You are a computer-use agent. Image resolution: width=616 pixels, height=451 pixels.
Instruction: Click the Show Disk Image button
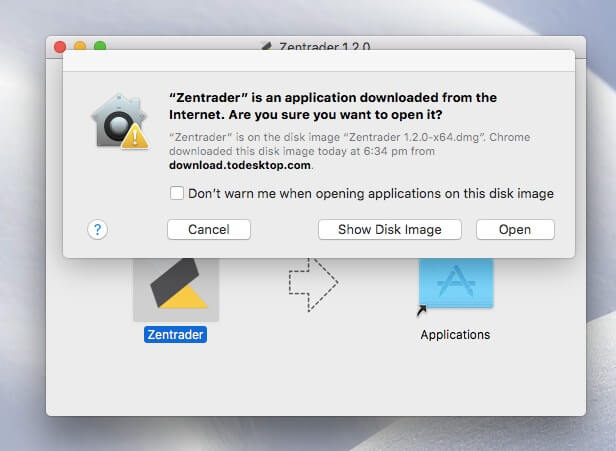pyautogui.click(x=389, y=229)
